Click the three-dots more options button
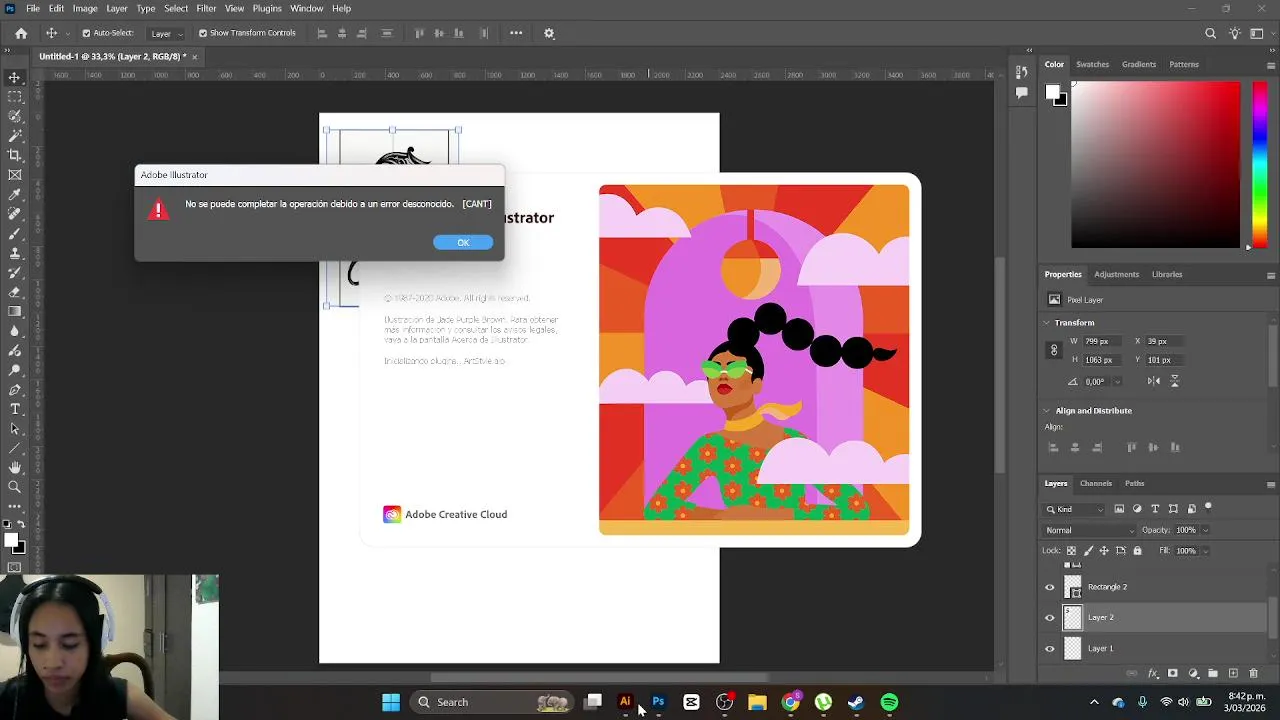The width and height of the screenshot is (1280, 720). [x=516, y=33]
